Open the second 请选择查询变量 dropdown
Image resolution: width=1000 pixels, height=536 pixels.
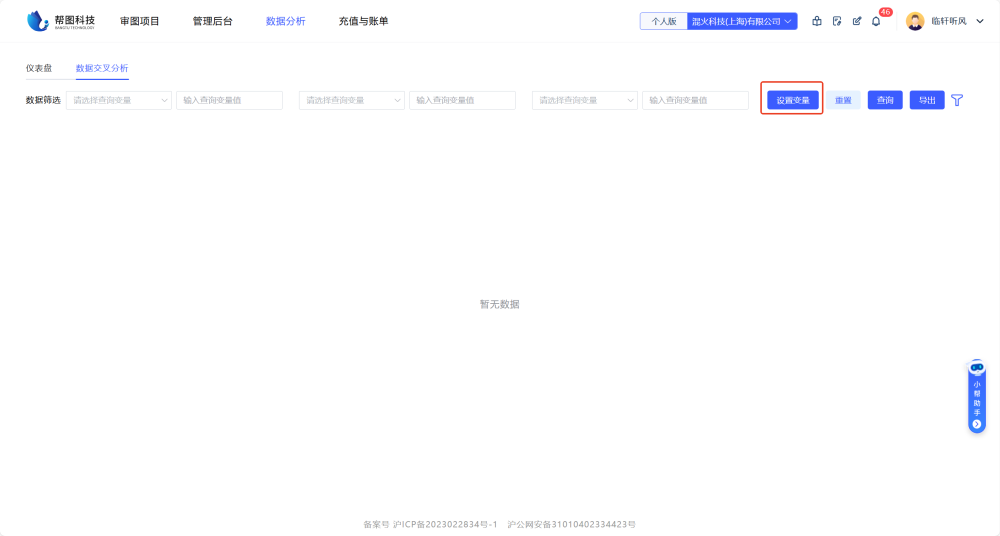[352, 100]
